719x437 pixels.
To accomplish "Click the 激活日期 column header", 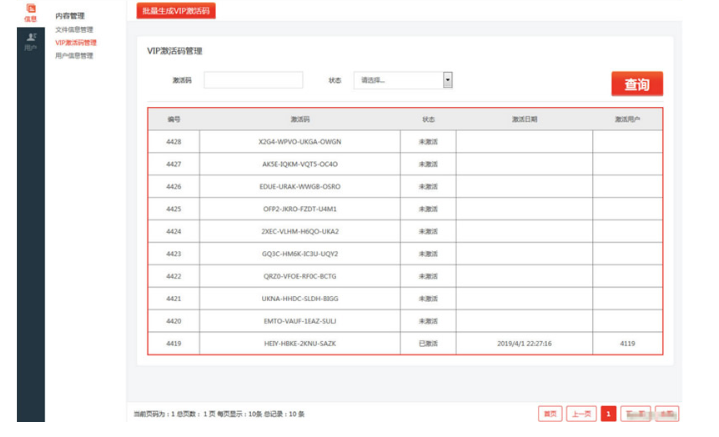I will (x=524, y=119).
